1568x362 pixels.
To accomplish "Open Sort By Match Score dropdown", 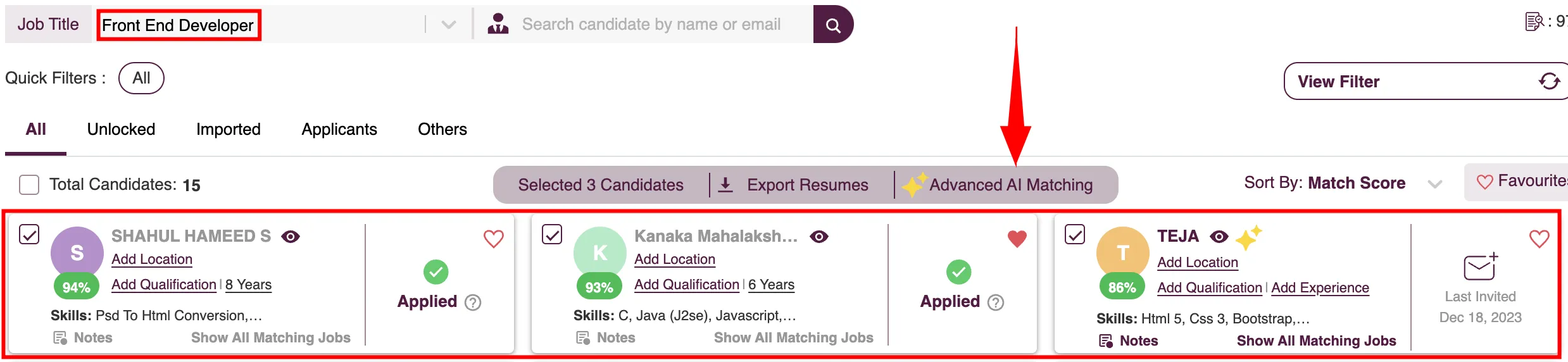I will pyautogui.click(x=1434, y=184).
